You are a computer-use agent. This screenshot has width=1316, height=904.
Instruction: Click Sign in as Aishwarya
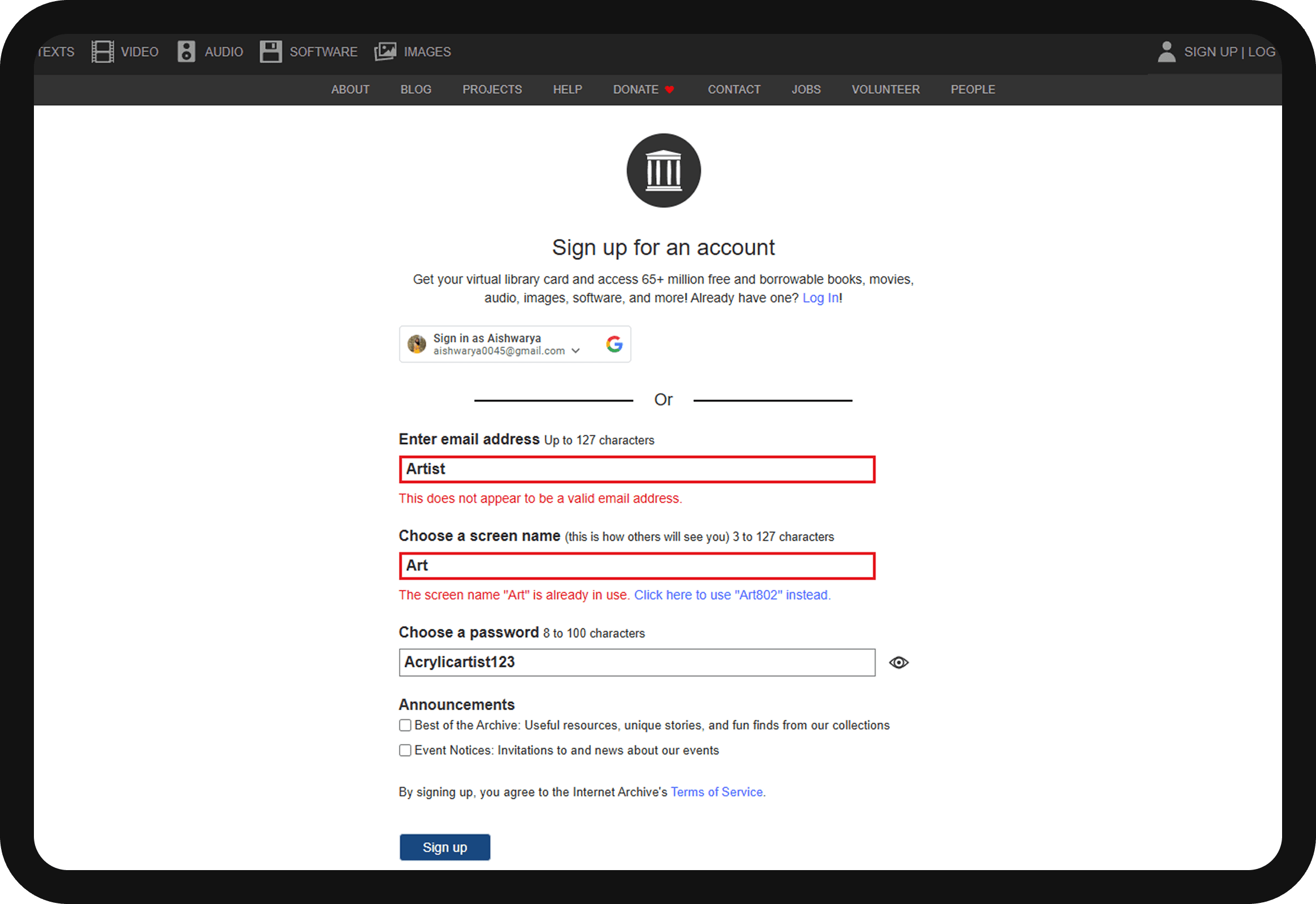point(515,344)
